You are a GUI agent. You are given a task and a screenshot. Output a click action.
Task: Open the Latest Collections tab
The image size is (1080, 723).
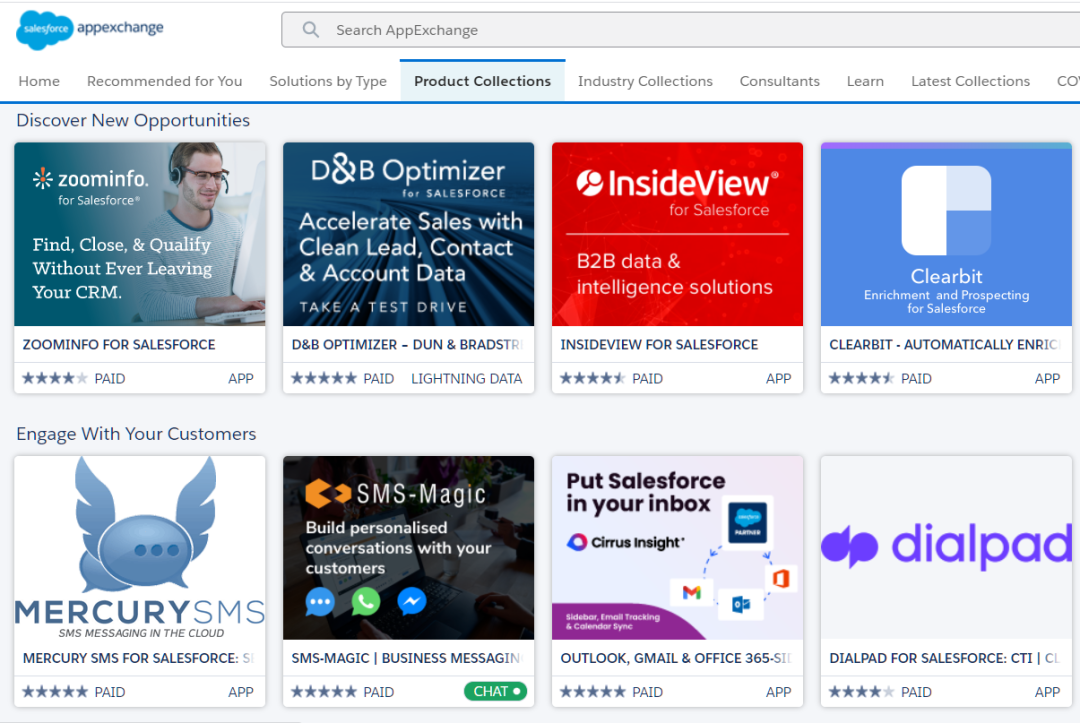pyautogui.click(x=970, y=81)
